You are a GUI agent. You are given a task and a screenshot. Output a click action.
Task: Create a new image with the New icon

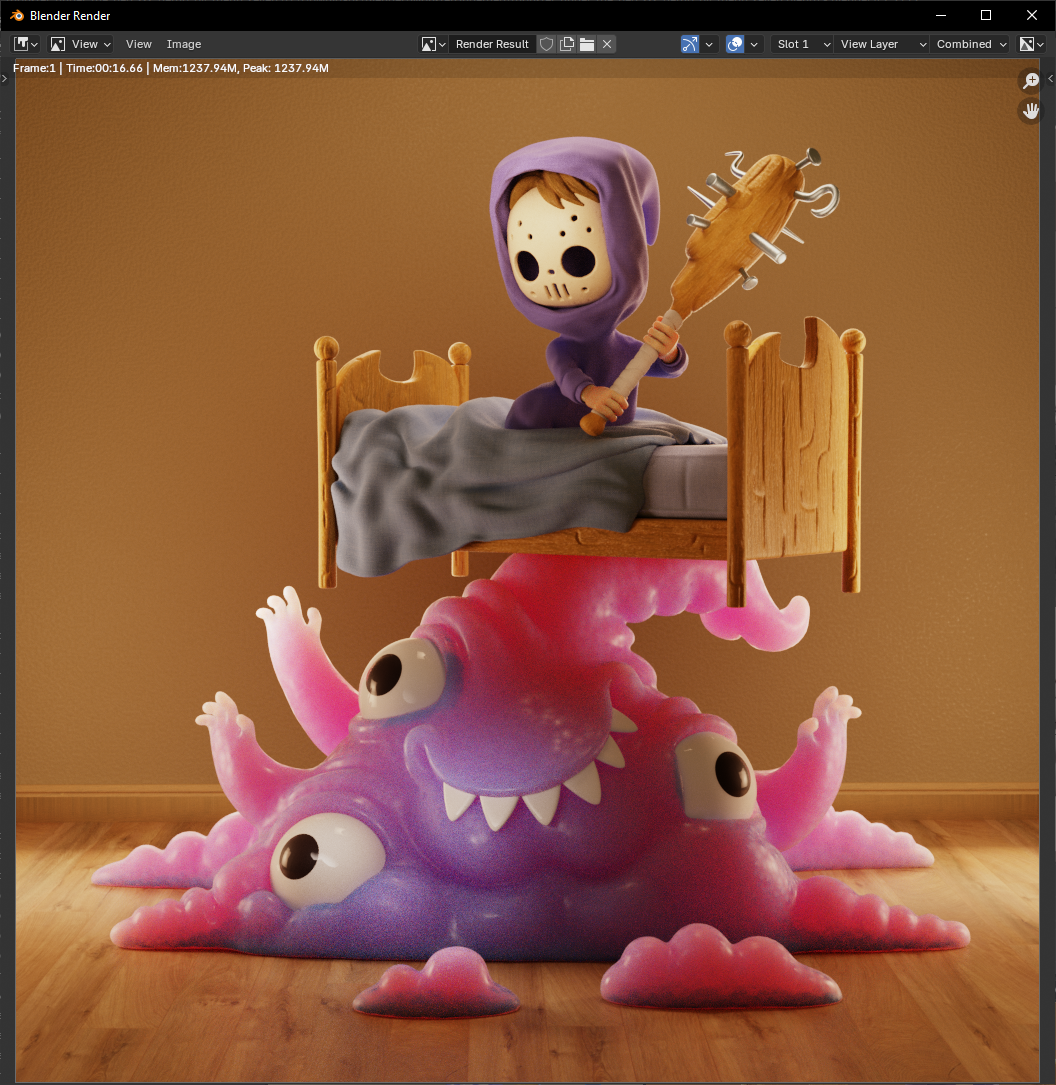click(566, 43)
